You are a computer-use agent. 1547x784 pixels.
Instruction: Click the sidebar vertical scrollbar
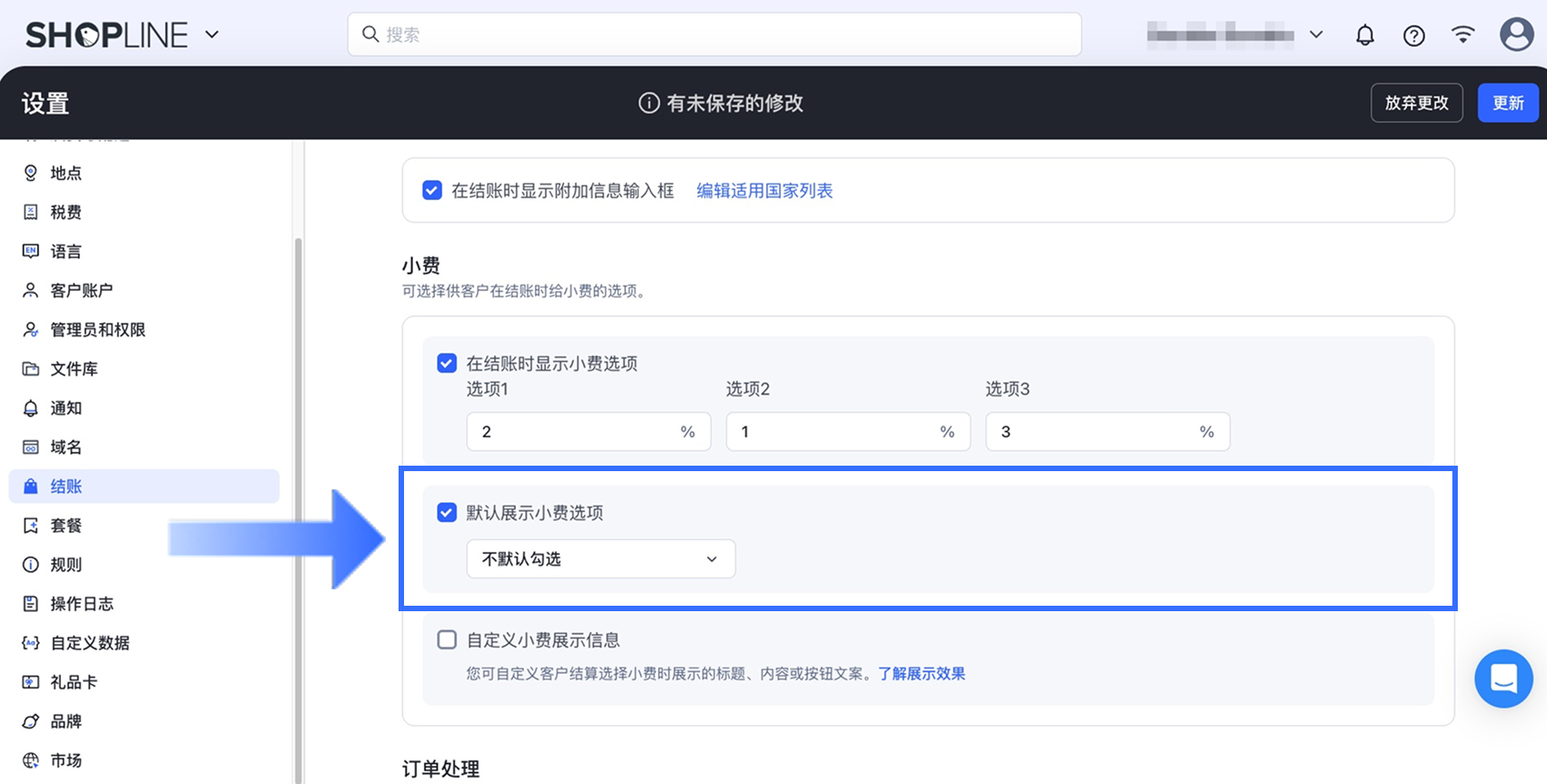coord(298,509)
